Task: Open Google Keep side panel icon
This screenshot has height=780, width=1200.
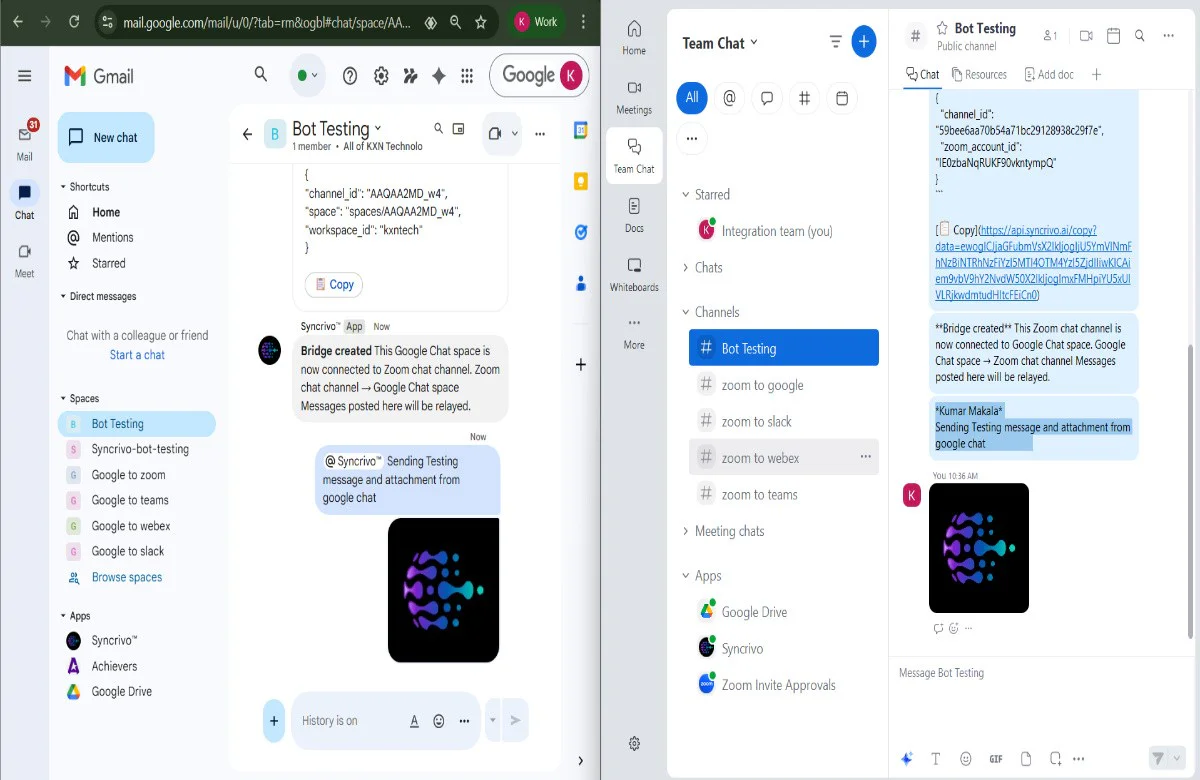Action: coord(580,181)
